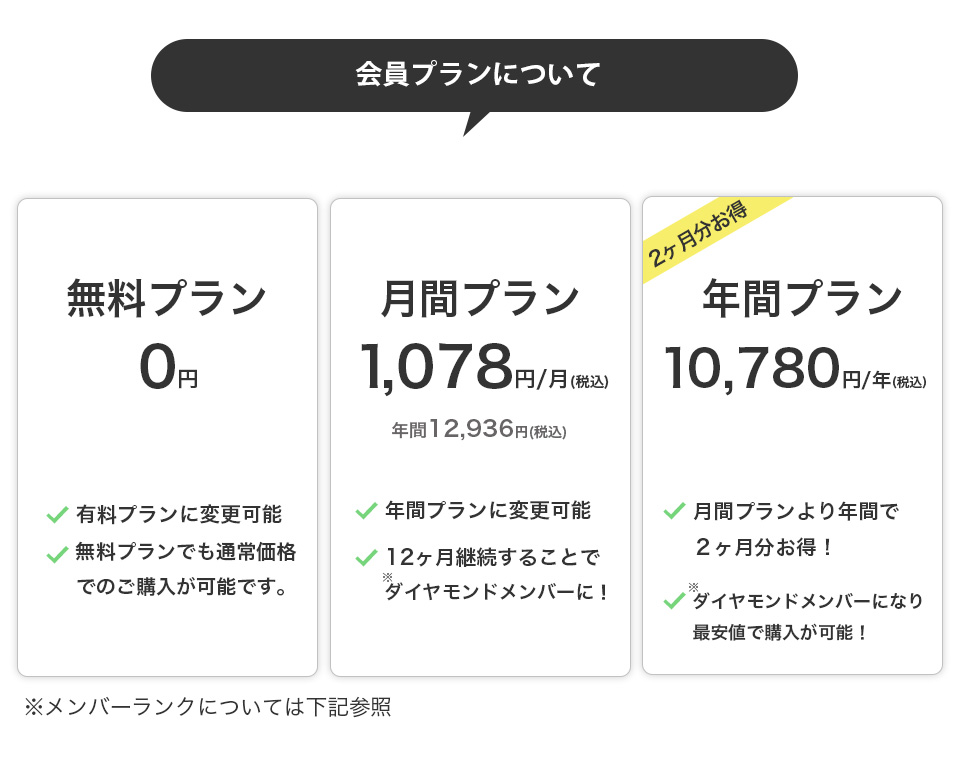Click the checkmark beside 月間プランより年間で
This screenshot has height=781, width=960.
click(x=674, y=511)
